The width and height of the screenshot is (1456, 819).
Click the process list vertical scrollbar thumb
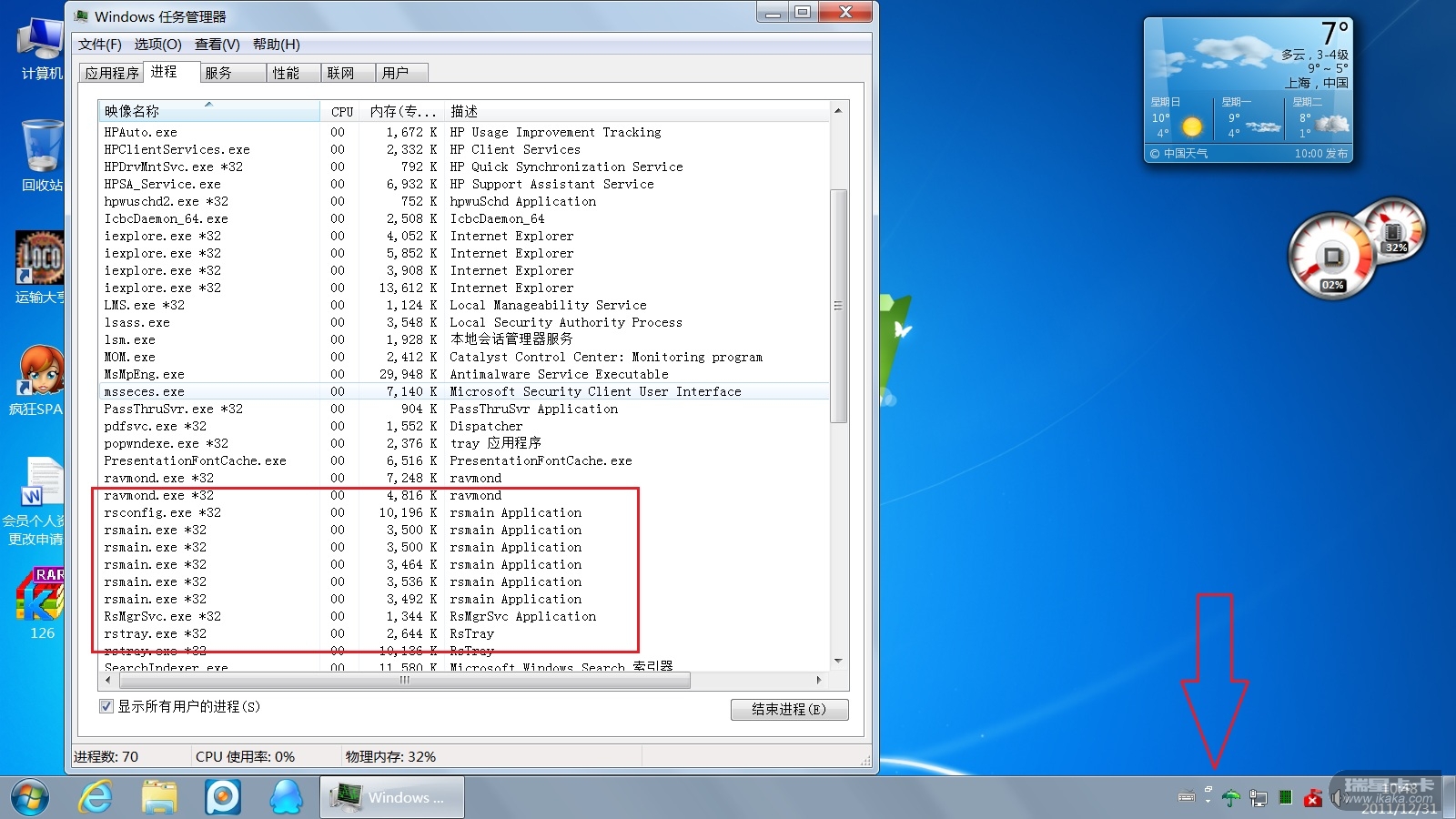pos(838,306)
